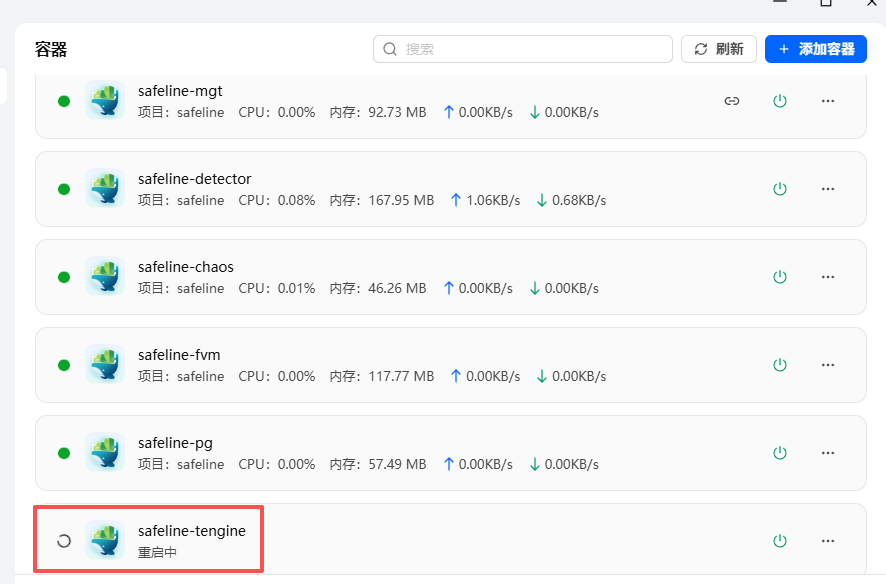Click the 刷新 refresh button
This screenshot has height=584, width=886.
pos(718,49)
